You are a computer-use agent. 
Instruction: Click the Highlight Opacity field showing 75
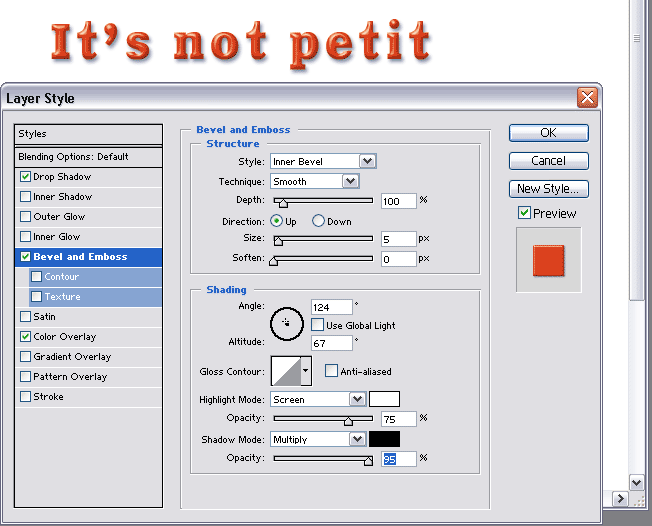click(x=398, y=419)
